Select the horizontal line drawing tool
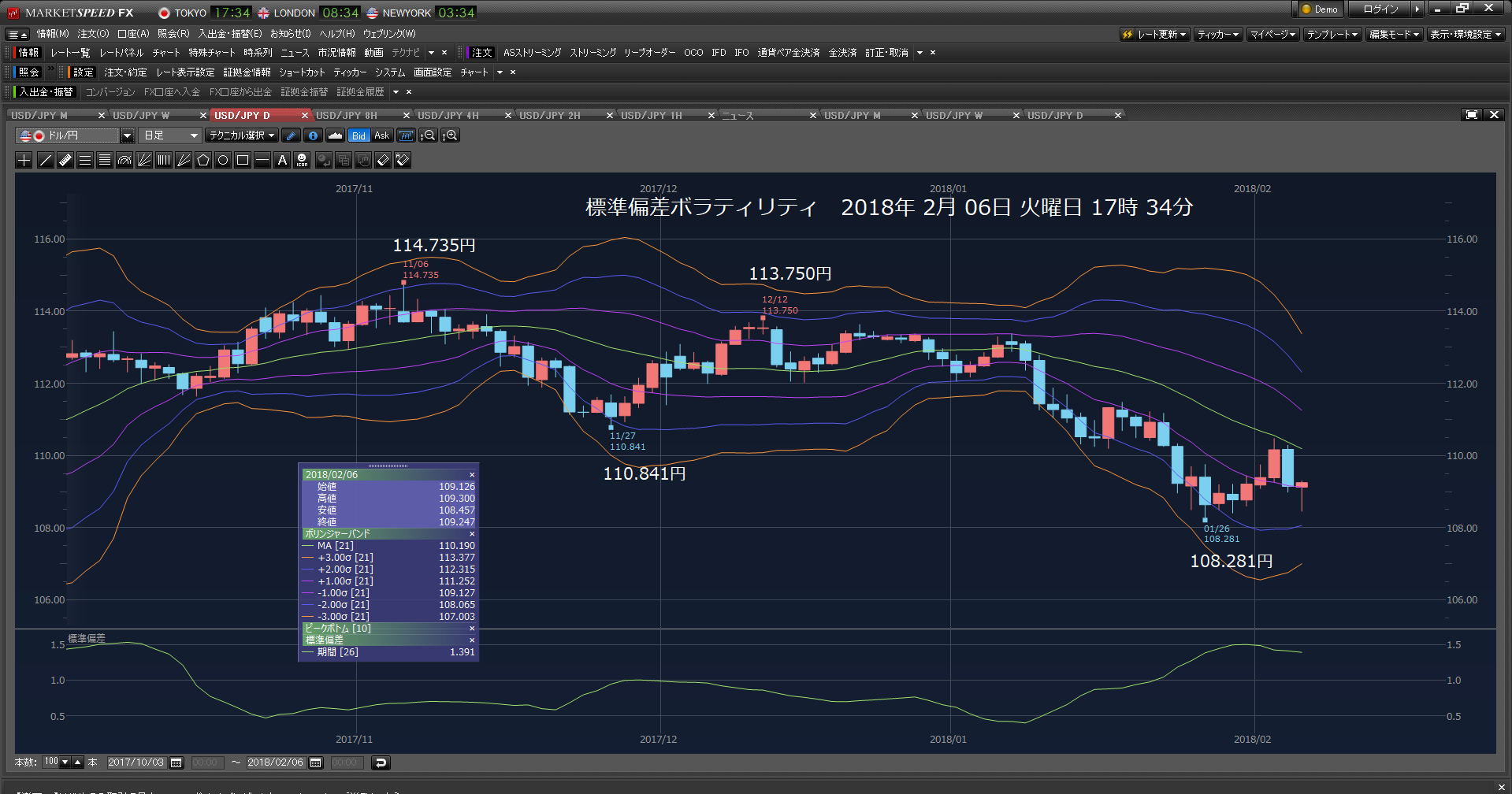Screen dimensions: 1512x794 click(x=262, y=160)
